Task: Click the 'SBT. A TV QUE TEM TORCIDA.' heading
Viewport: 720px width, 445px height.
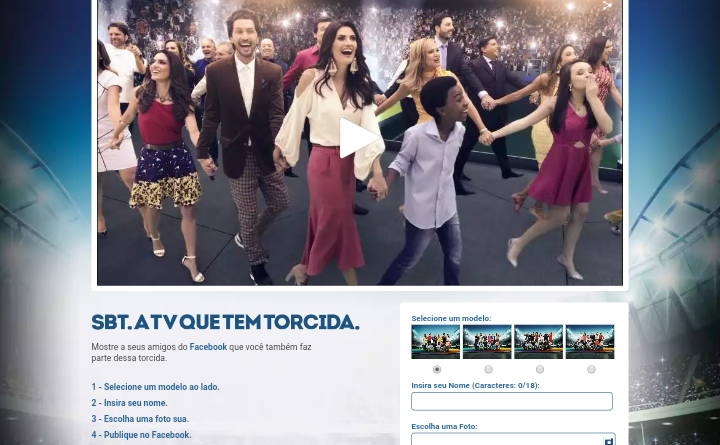Action: tap(225, 322)
